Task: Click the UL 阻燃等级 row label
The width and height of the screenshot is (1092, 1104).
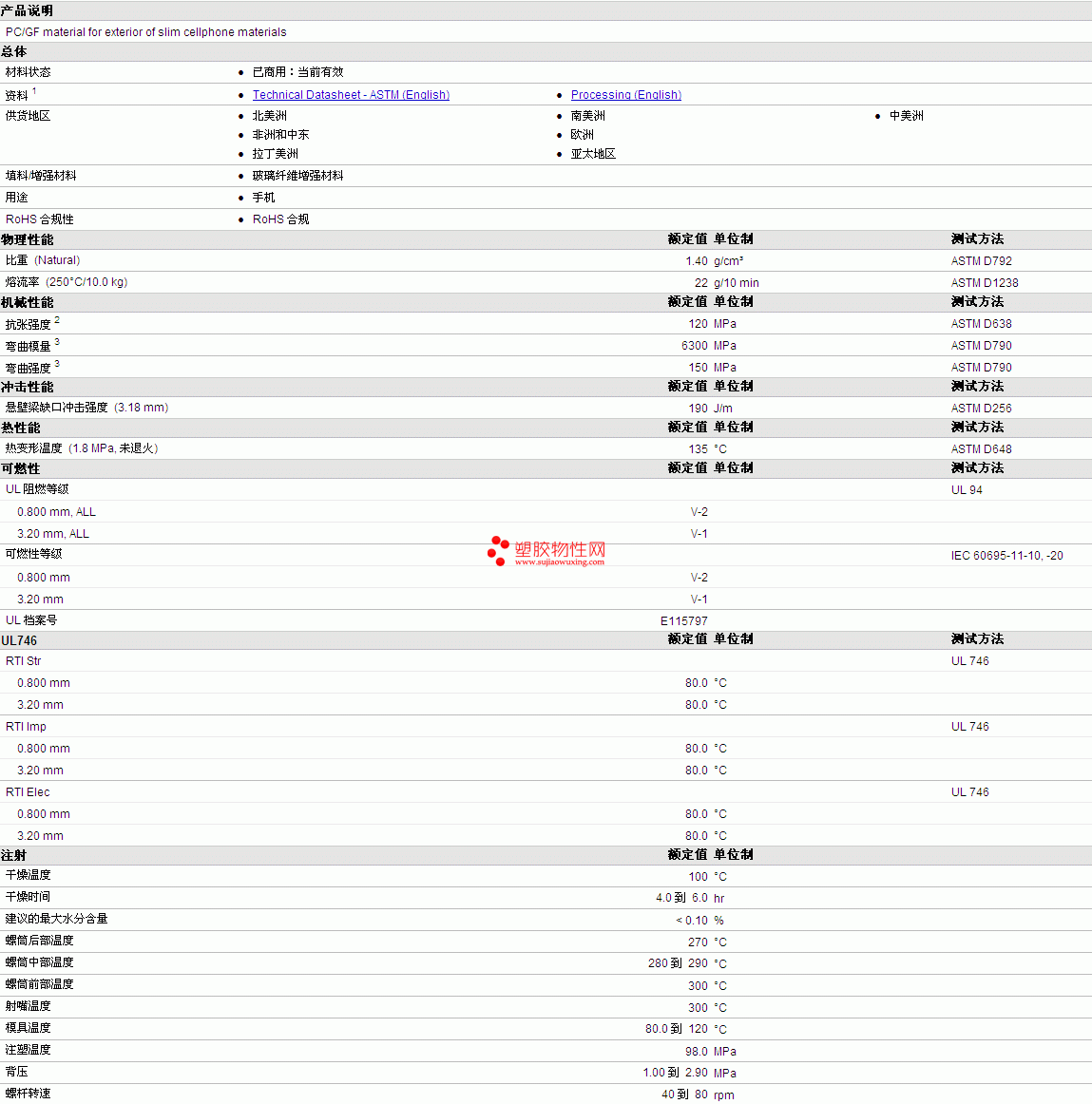Action: (x=37, y=489)
